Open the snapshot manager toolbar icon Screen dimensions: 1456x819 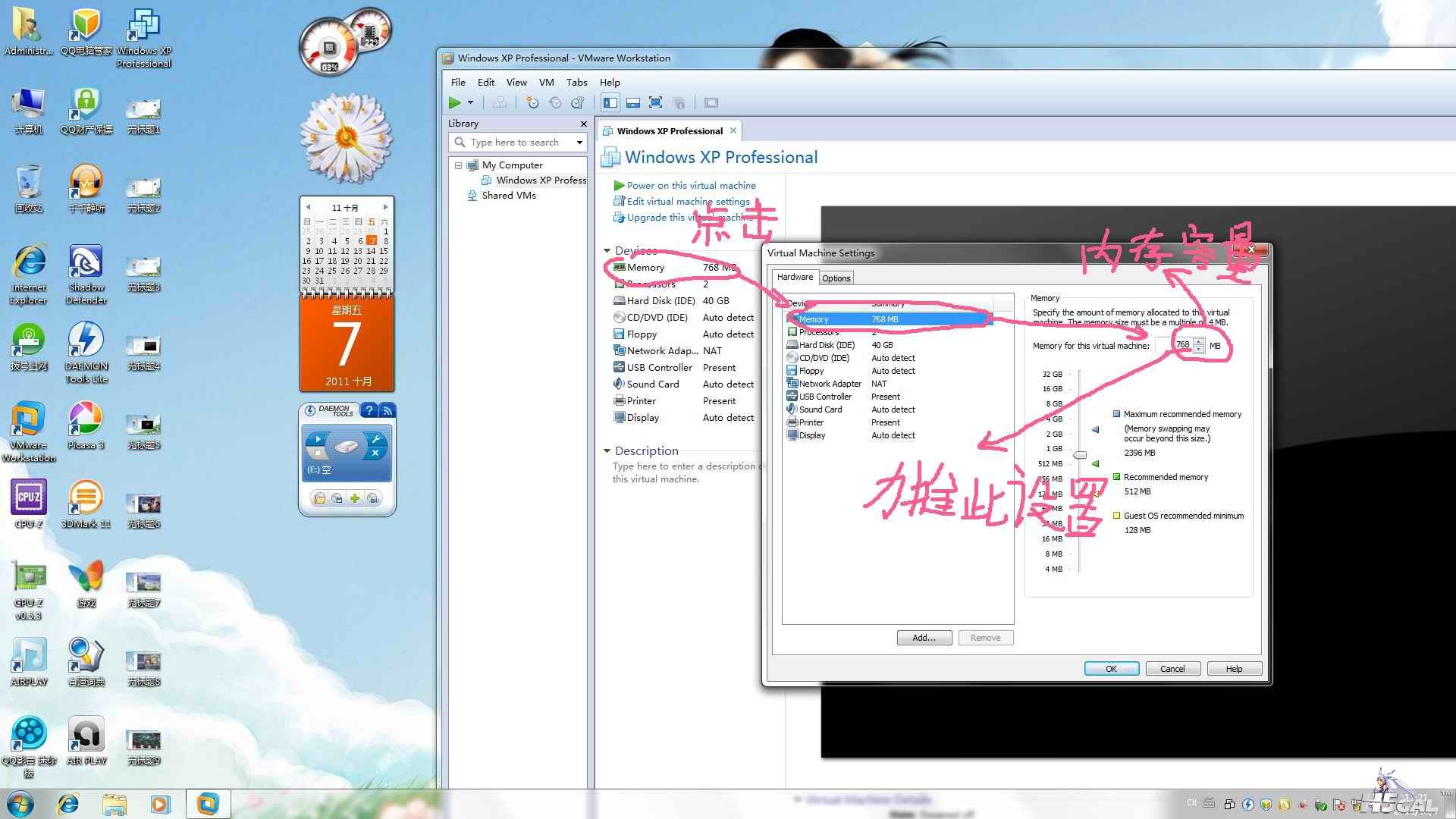pos(578,102)
